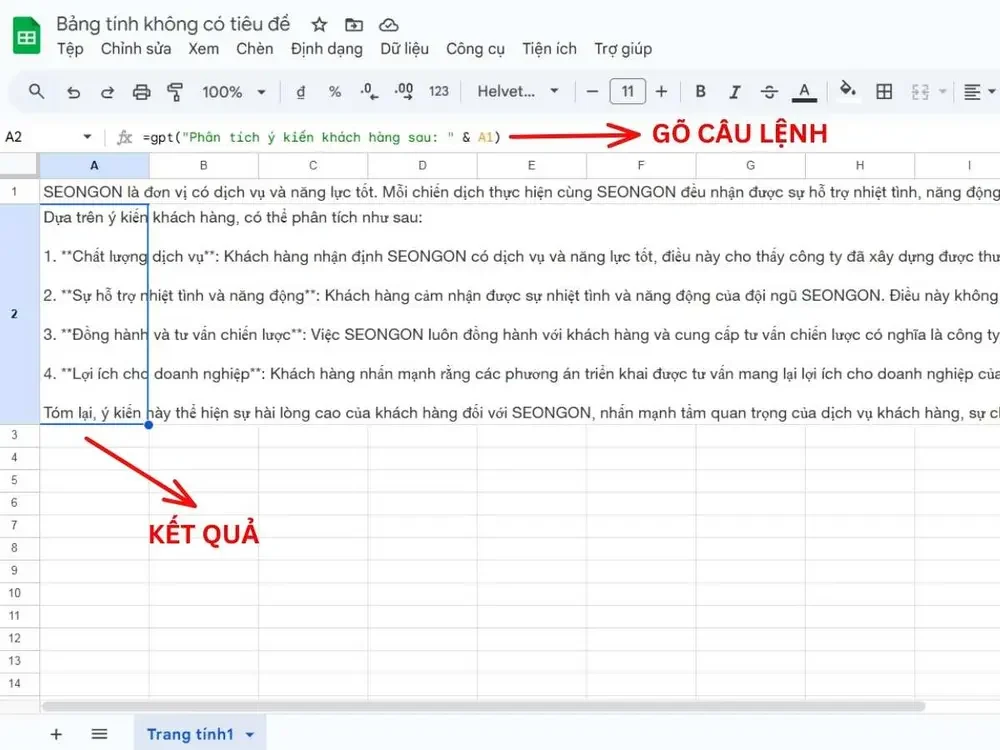The width and height of the screenshot is (1000, 750).
Task: Open the Xem menu
Action: (203, 49)
